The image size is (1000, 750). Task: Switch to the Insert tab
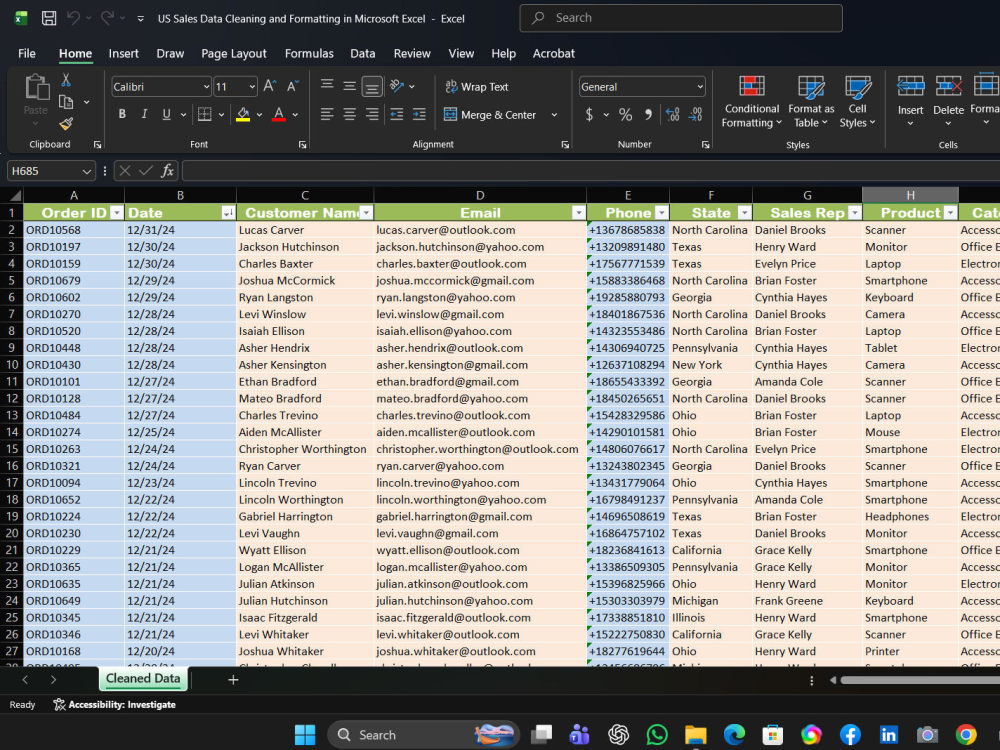[123, 54]
